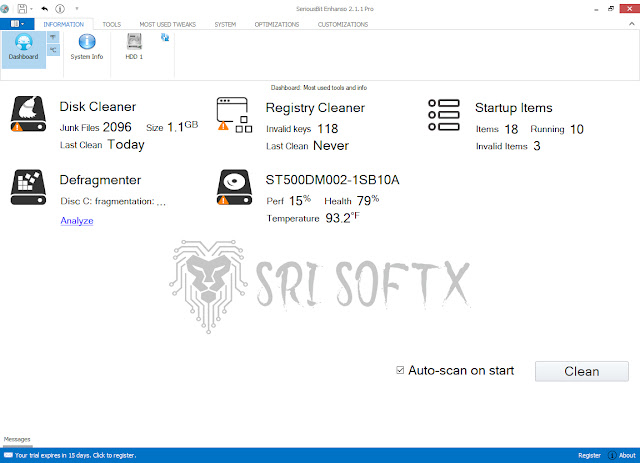Image resolution: width=640 pixels, height=463 pixels.
Task: Click the Health value 79%
Action: click(368, 200)
